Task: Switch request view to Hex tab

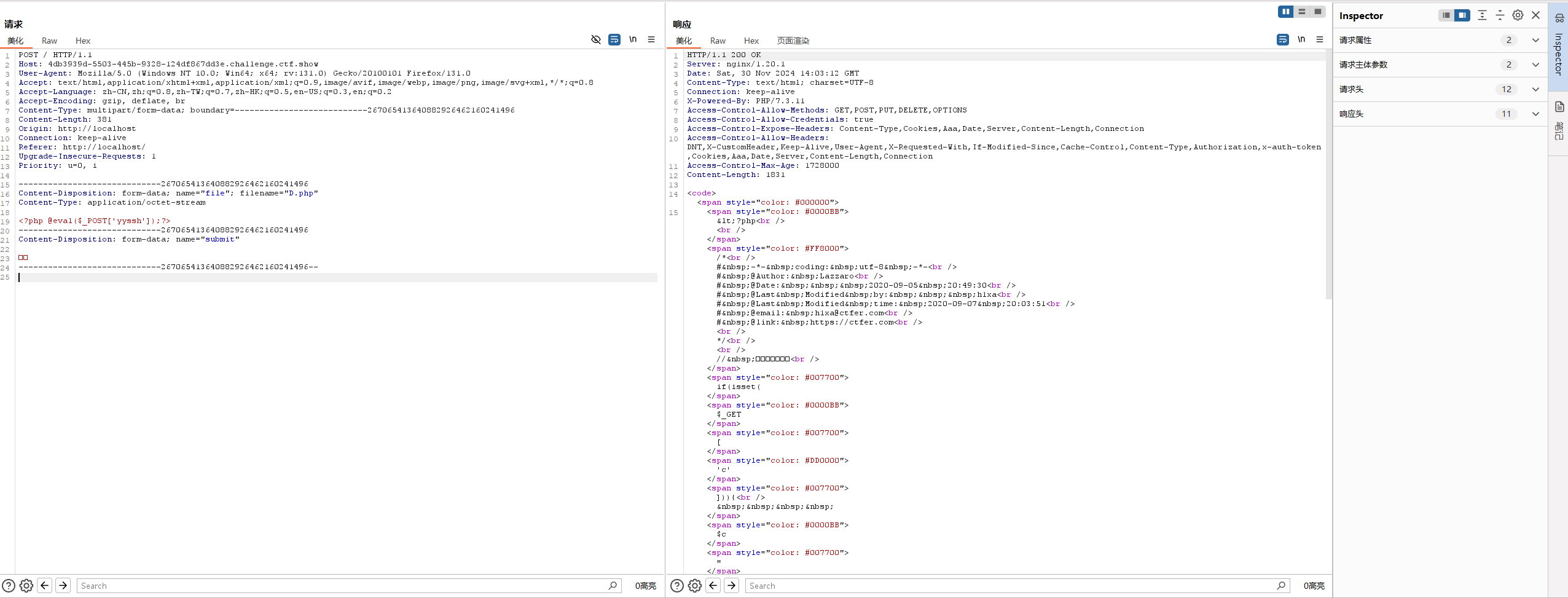Action: point(83,41)
